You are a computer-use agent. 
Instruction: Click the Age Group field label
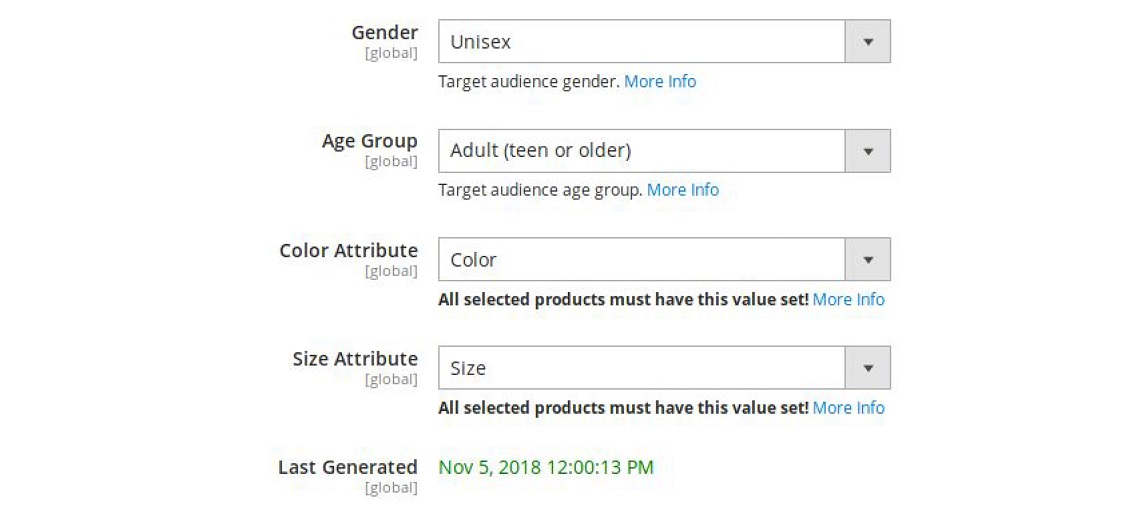(369, 141)
